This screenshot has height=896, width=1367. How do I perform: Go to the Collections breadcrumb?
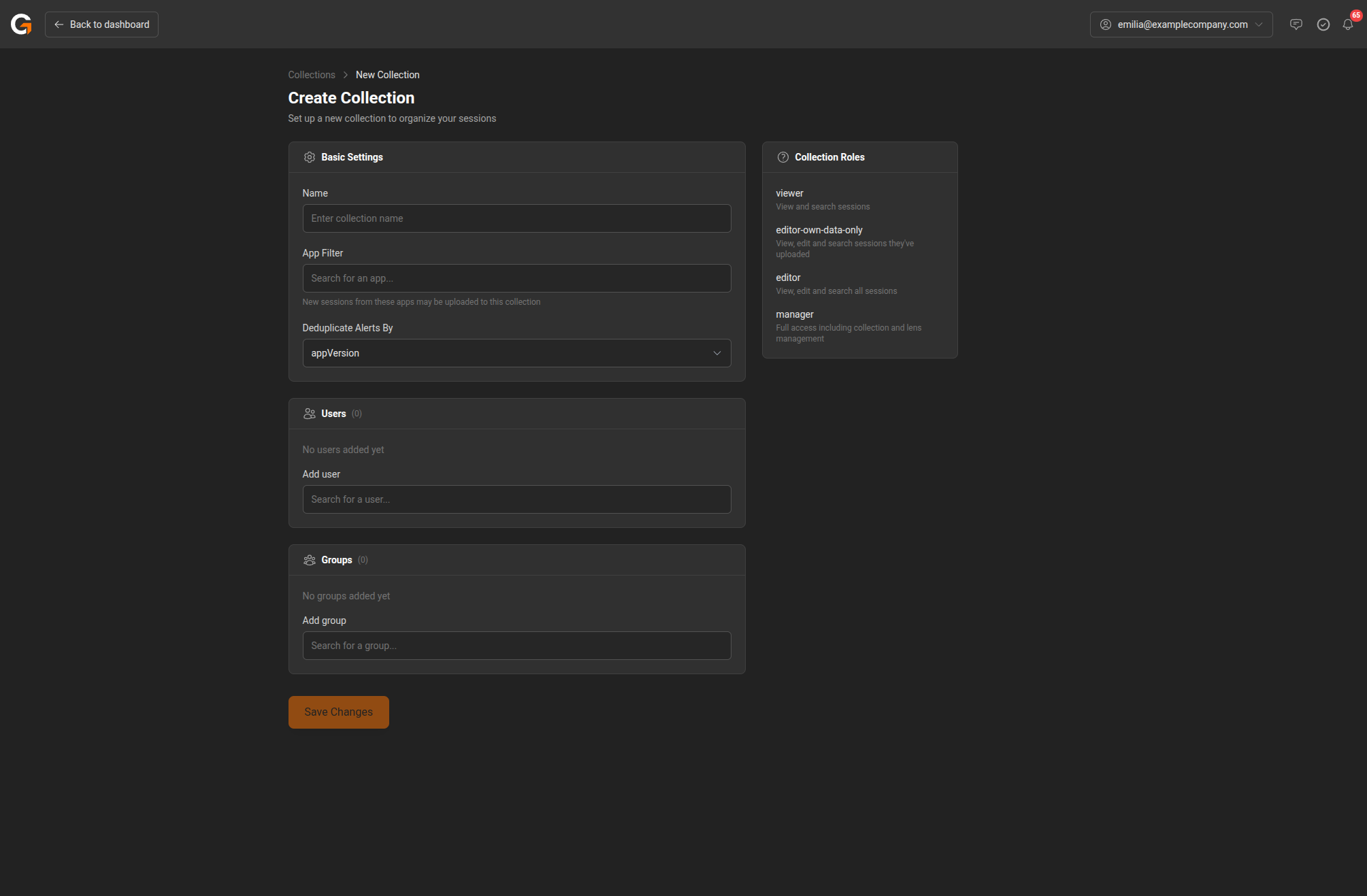click(x=311, y=75)
